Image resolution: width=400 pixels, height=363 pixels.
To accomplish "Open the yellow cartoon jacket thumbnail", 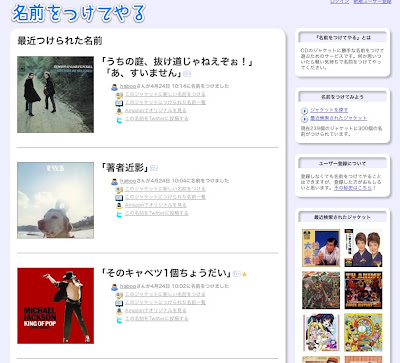I will point(363,332).
